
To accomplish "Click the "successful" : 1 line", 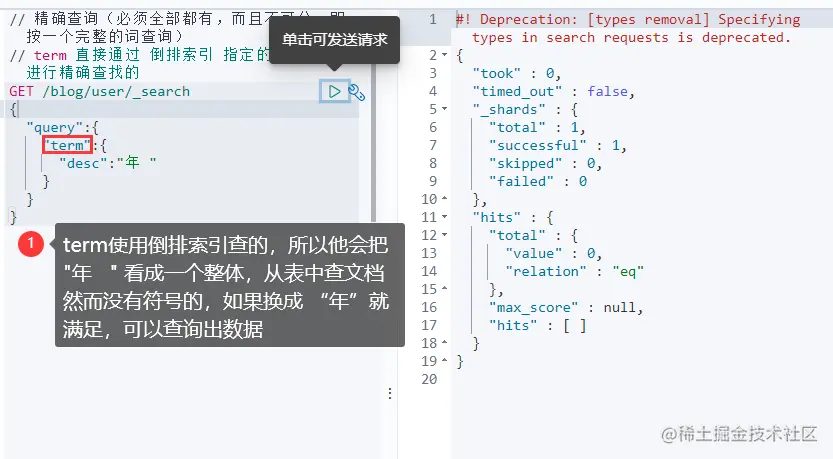I will [x=558, y=145].
